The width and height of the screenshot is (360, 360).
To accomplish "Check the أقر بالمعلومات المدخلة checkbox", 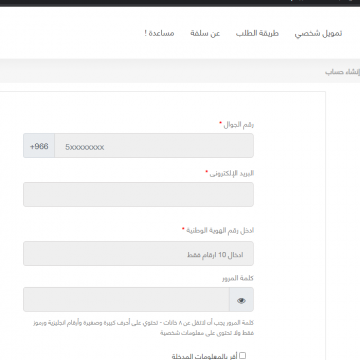I will coord(243,356).
